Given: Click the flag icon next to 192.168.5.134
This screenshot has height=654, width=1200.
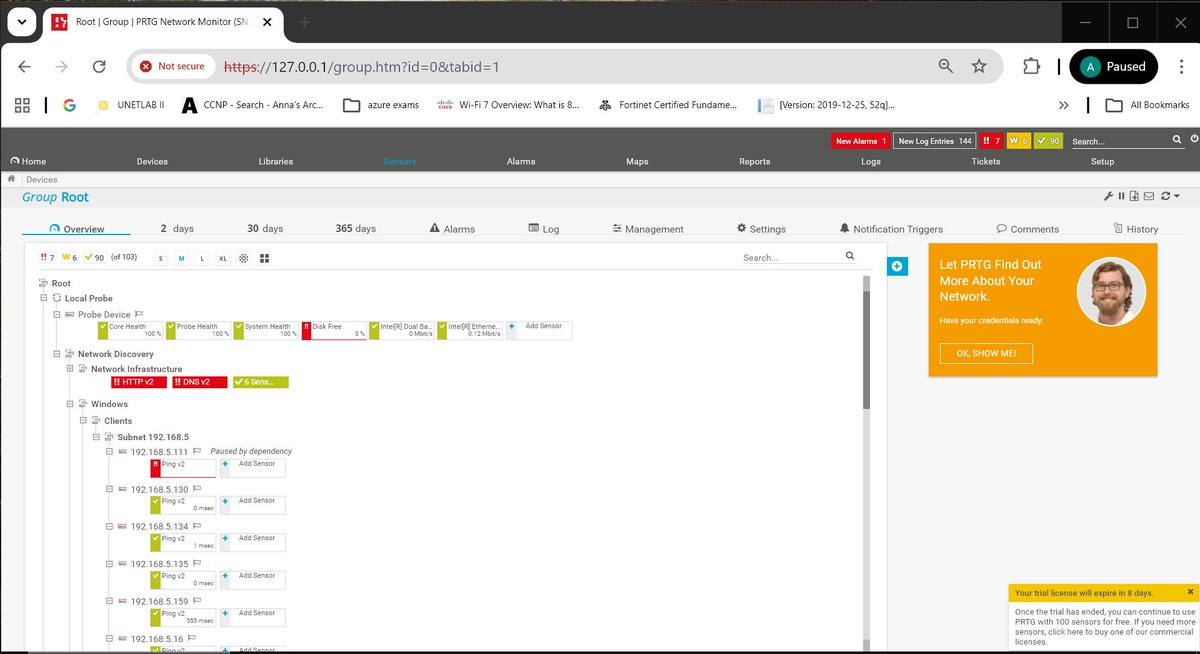Looking at the screenshot, I should [x=198, y=526].
